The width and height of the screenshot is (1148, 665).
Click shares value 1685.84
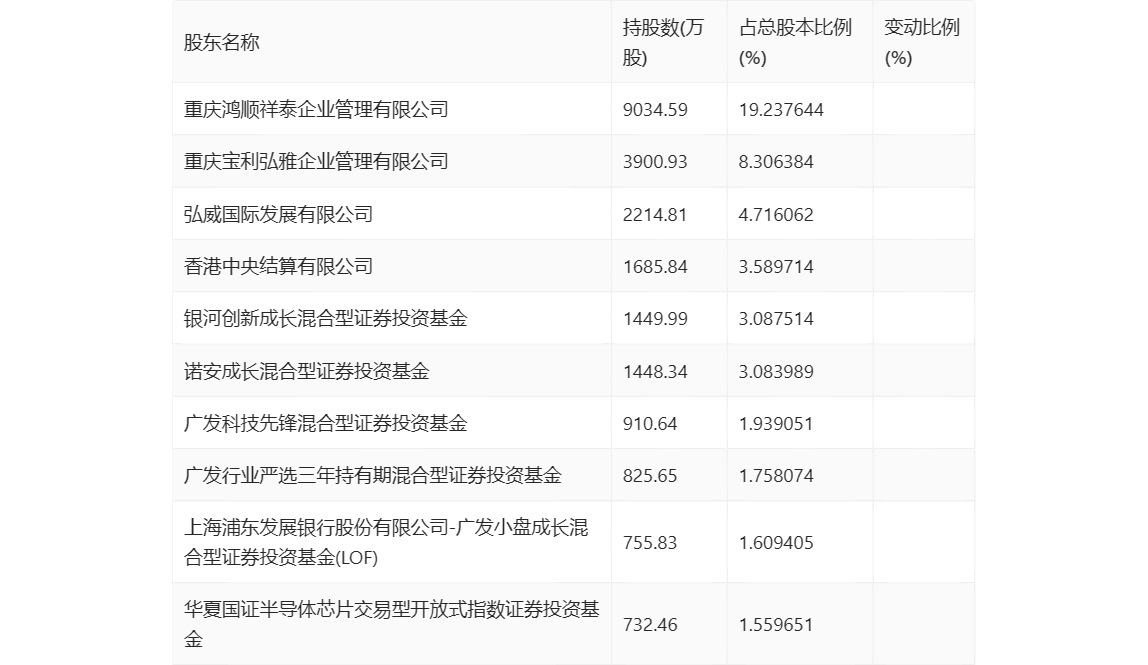[655, 267]
